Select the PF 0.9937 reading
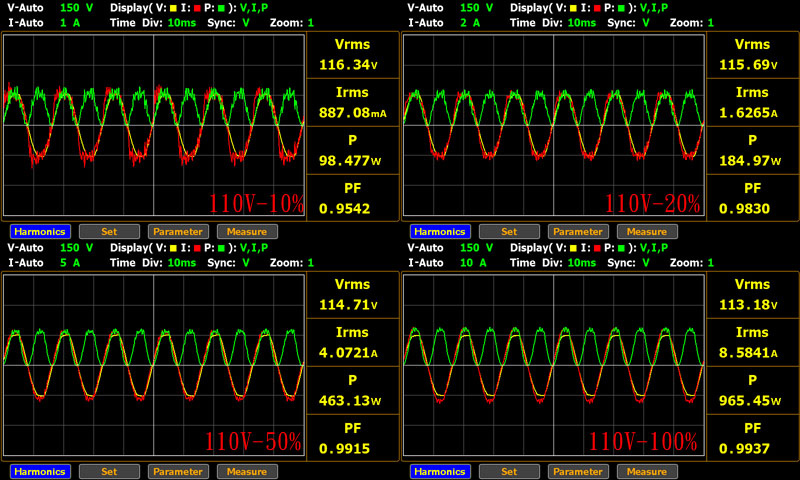Image resolution: width=800 pixels, height=480 pixels. [x=753, y=438]
